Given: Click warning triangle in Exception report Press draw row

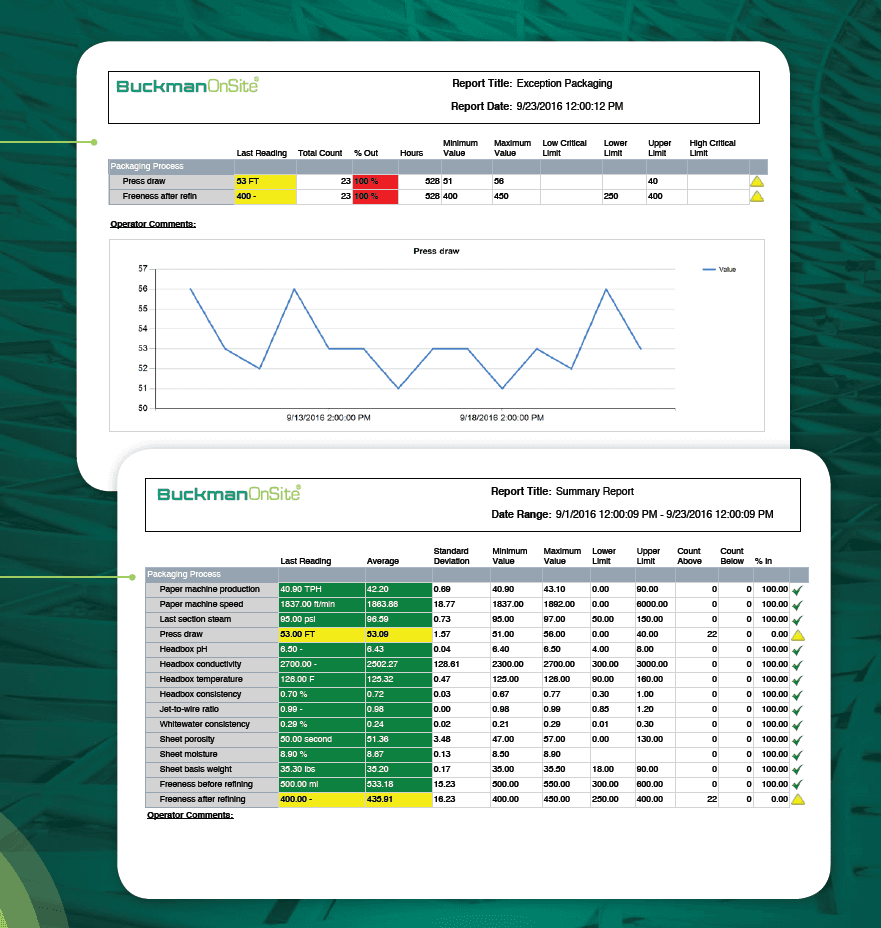Looking at the screenshot, I should tap(757, 182).
